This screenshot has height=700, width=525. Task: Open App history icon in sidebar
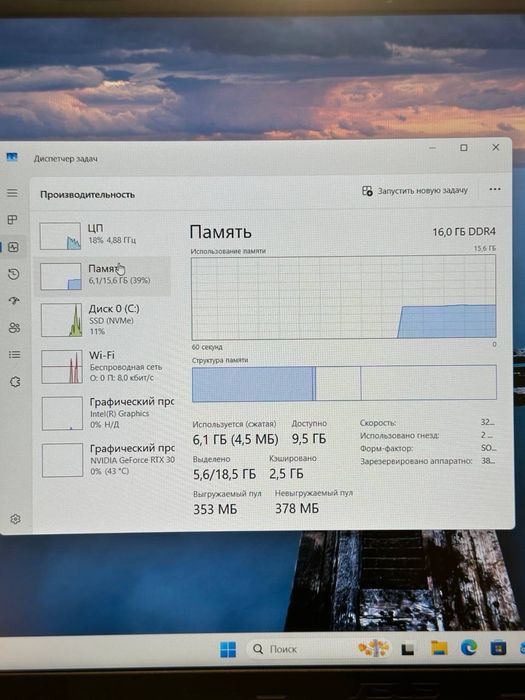pyautogui.click(x=14, y=274)
